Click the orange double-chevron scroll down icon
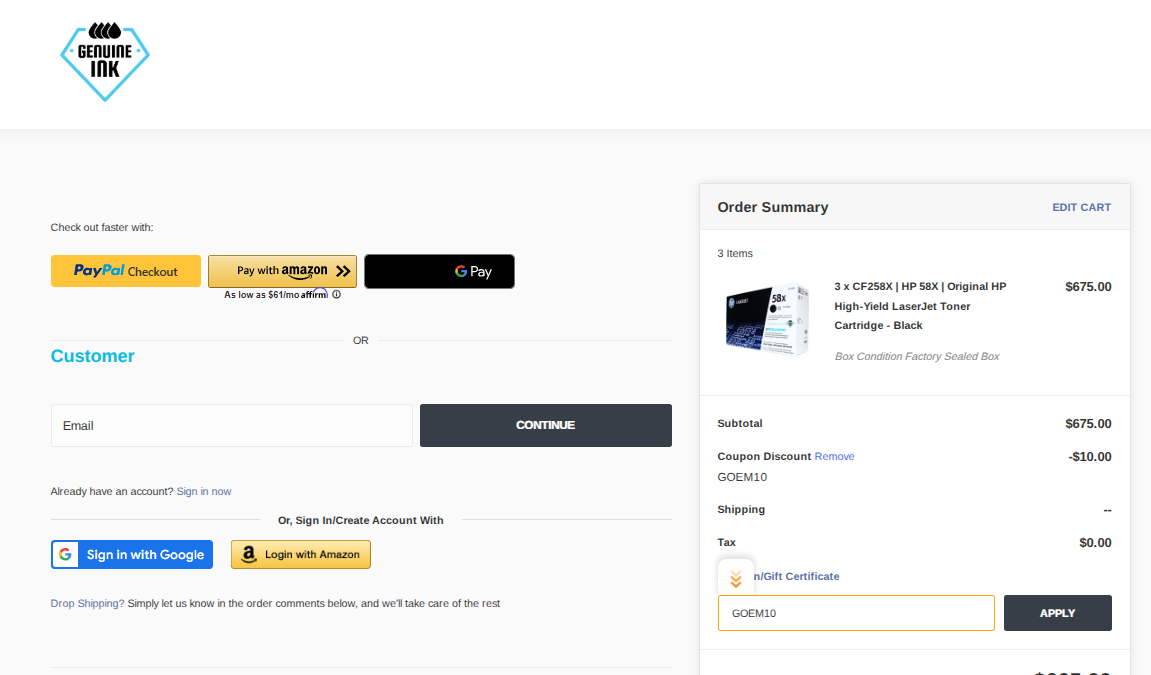Image resolution: width=1151 pixels, height=675 pixels. [x=736, y=578]
